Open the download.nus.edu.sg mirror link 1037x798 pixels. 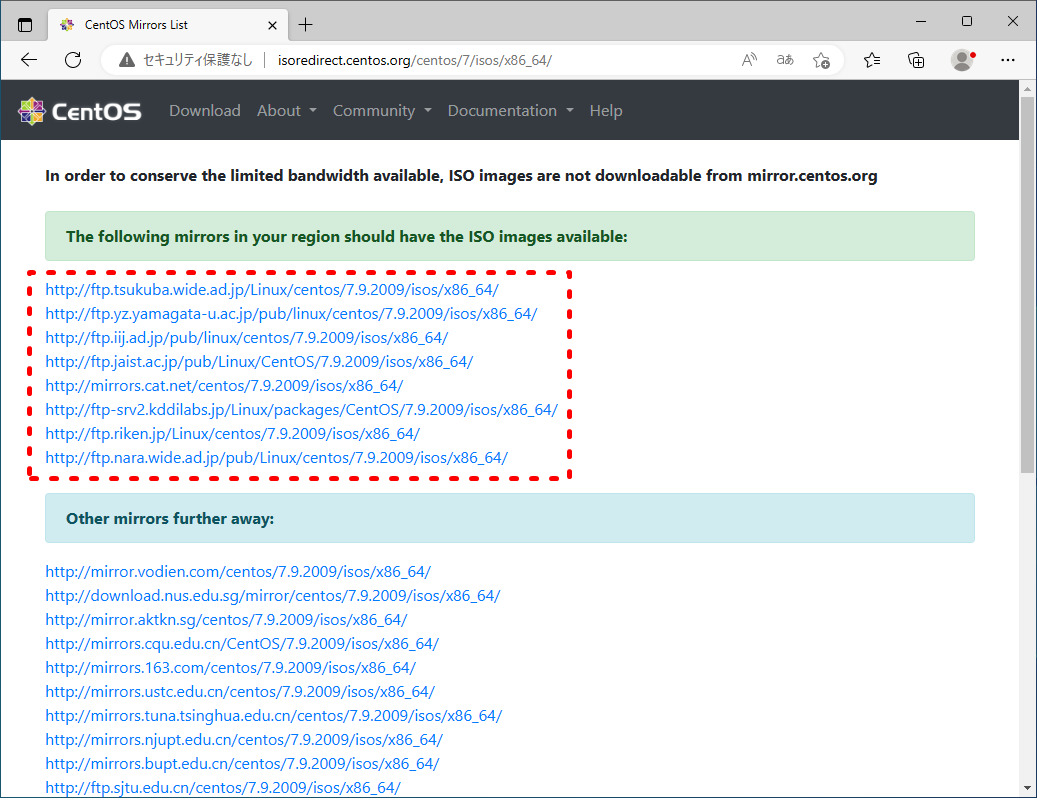272,596
